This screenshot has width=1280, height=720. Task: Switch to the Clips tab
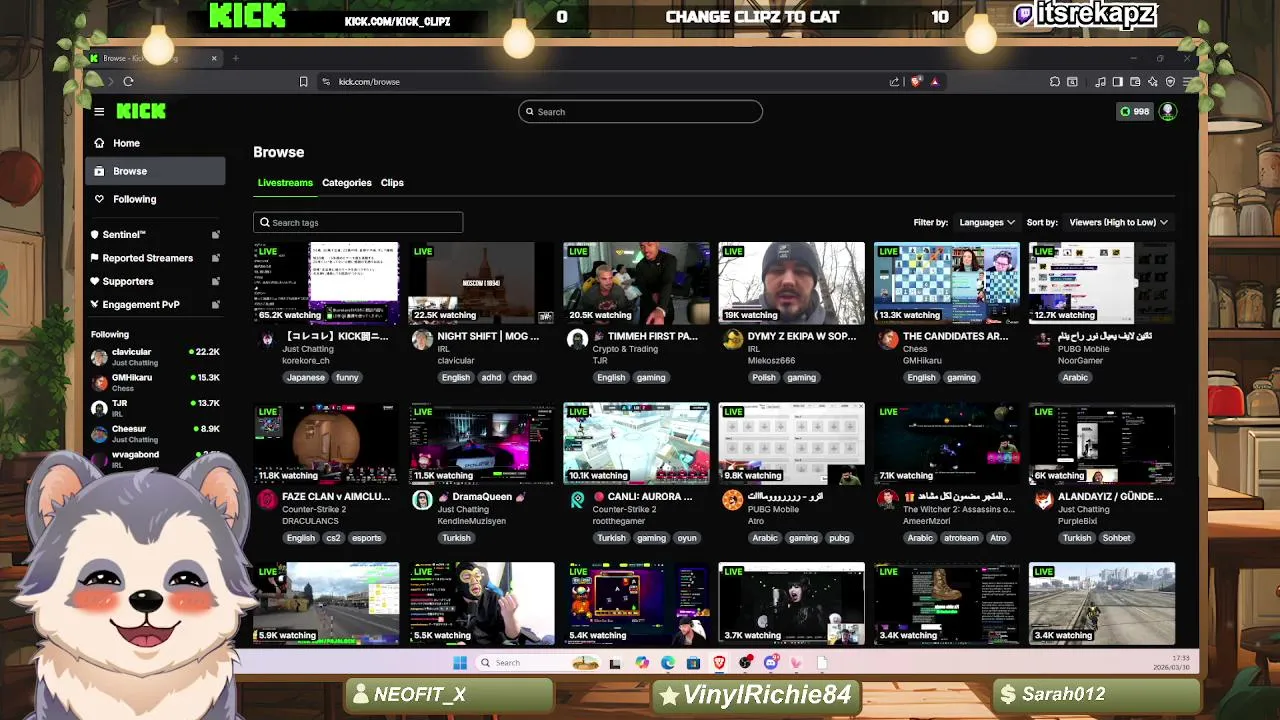click(392, 183)
